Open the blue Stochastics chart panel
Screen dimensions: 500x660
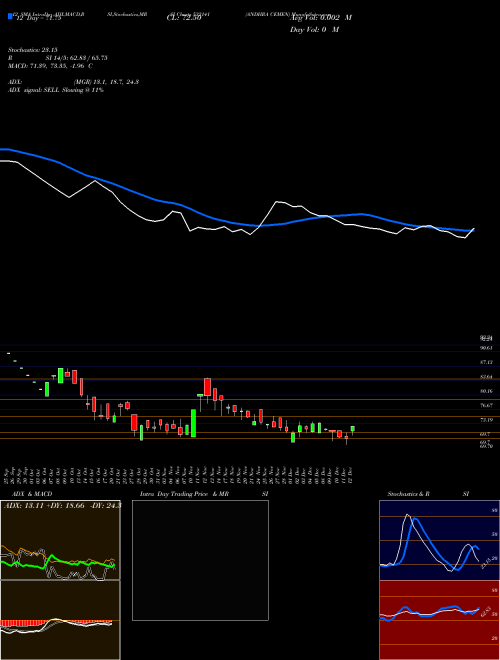pos(439,540)
